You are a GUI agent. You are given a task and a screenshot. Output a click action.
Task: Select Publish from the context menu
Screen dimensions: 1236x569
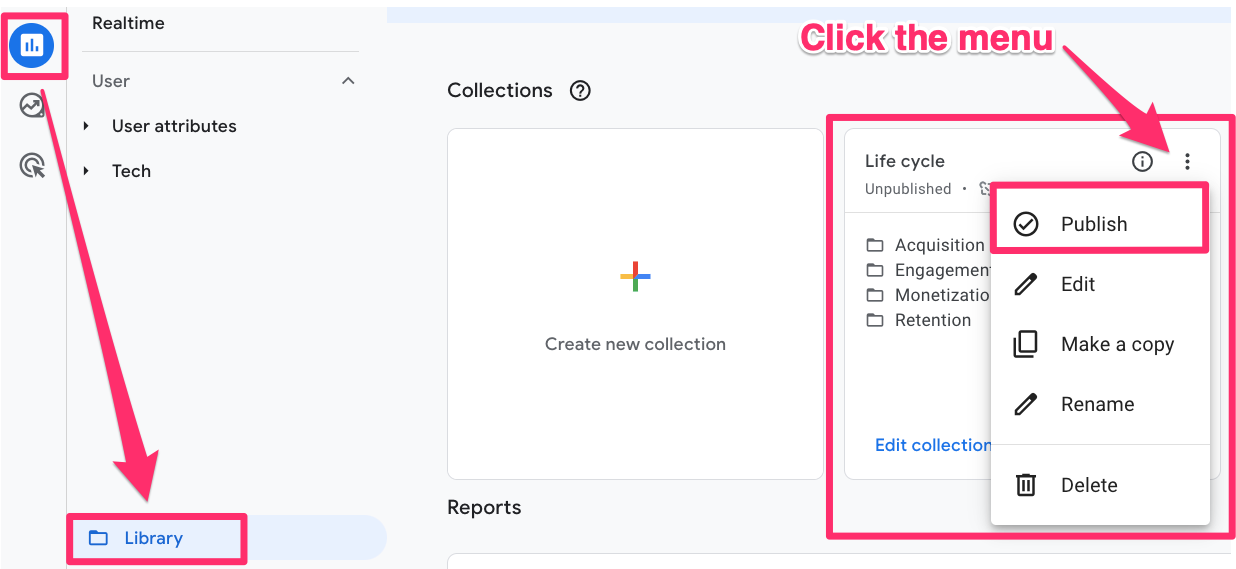tap(1094, 224)
